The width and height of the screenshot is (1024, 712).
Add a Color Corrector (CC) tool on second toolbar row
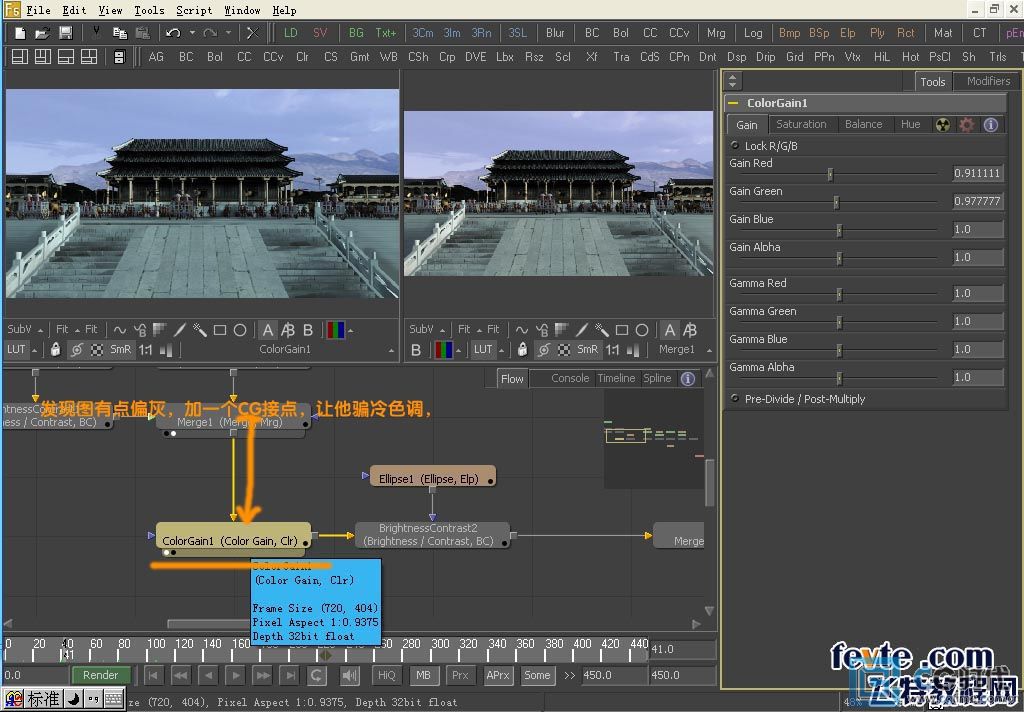pyautogui.click(x=244, y=57)
